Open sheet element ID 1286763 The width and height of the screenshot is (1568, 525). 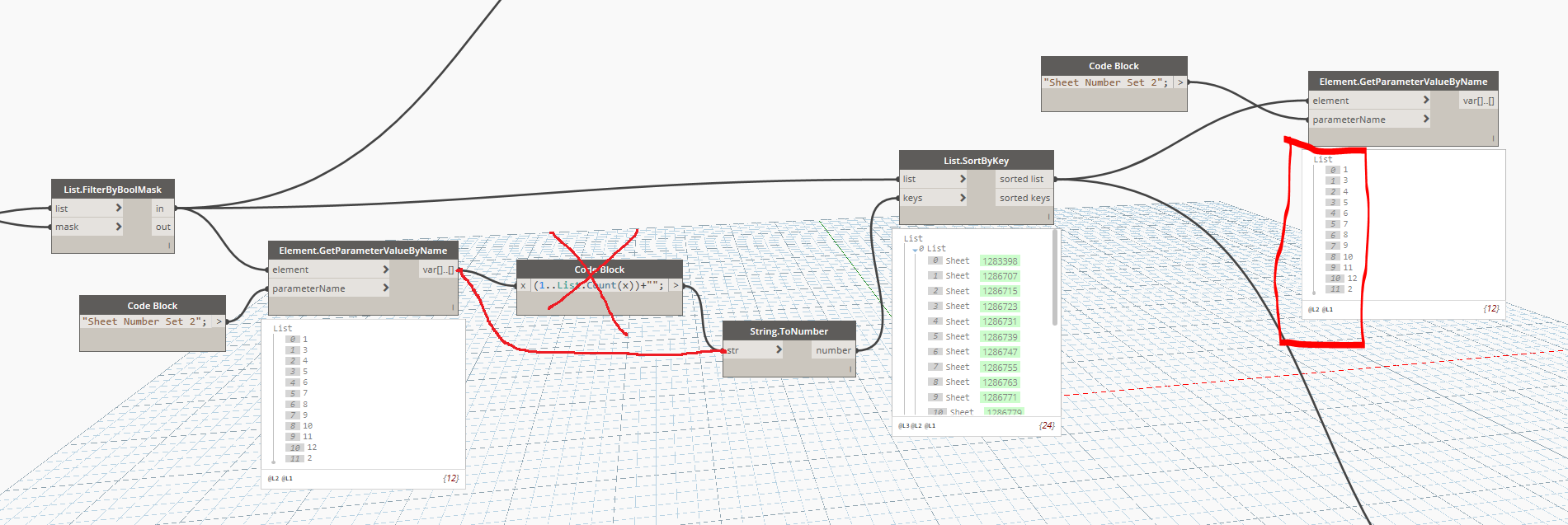[1000, 382]
